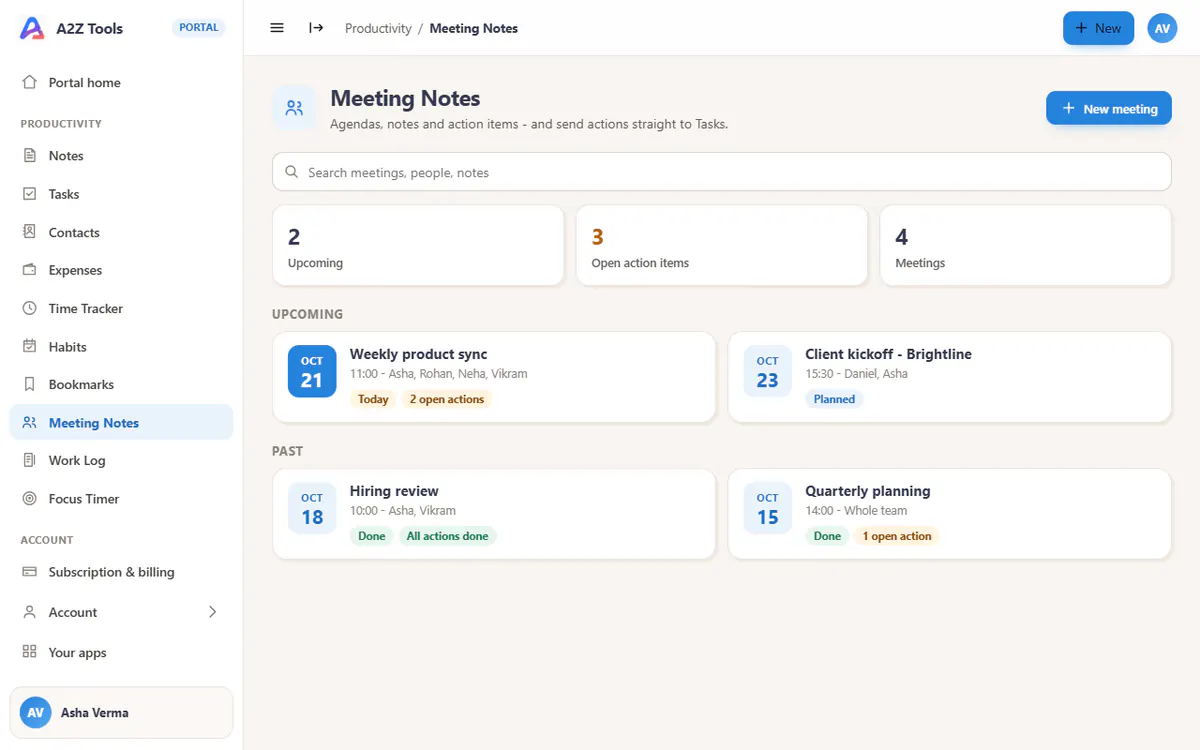Click the AV avatar in top right

pos(1162,28)
